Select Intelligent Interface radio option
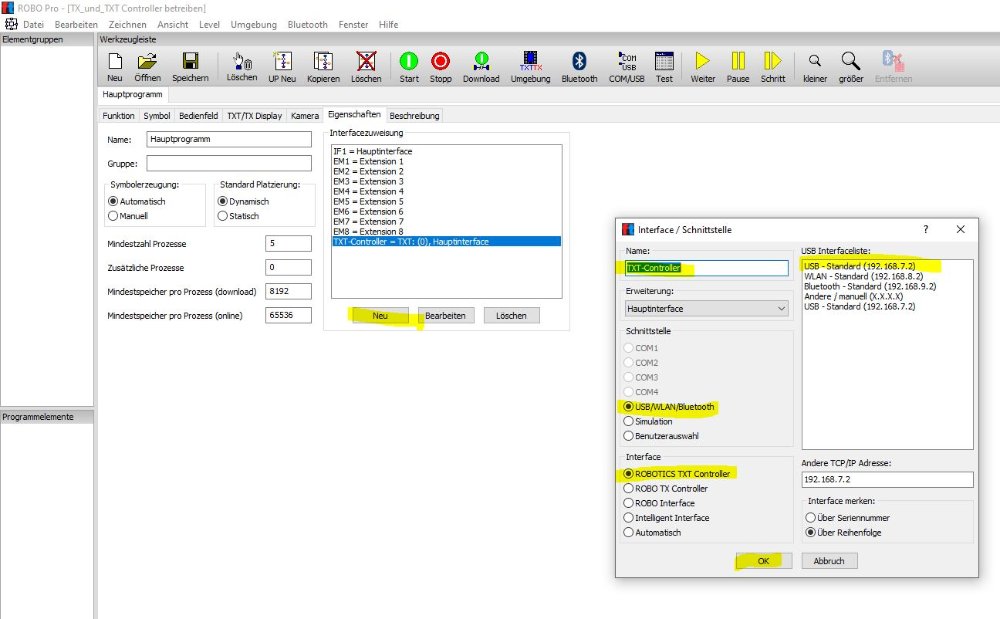This screenshot has height=619, width=1000. (x=628, y=518)
